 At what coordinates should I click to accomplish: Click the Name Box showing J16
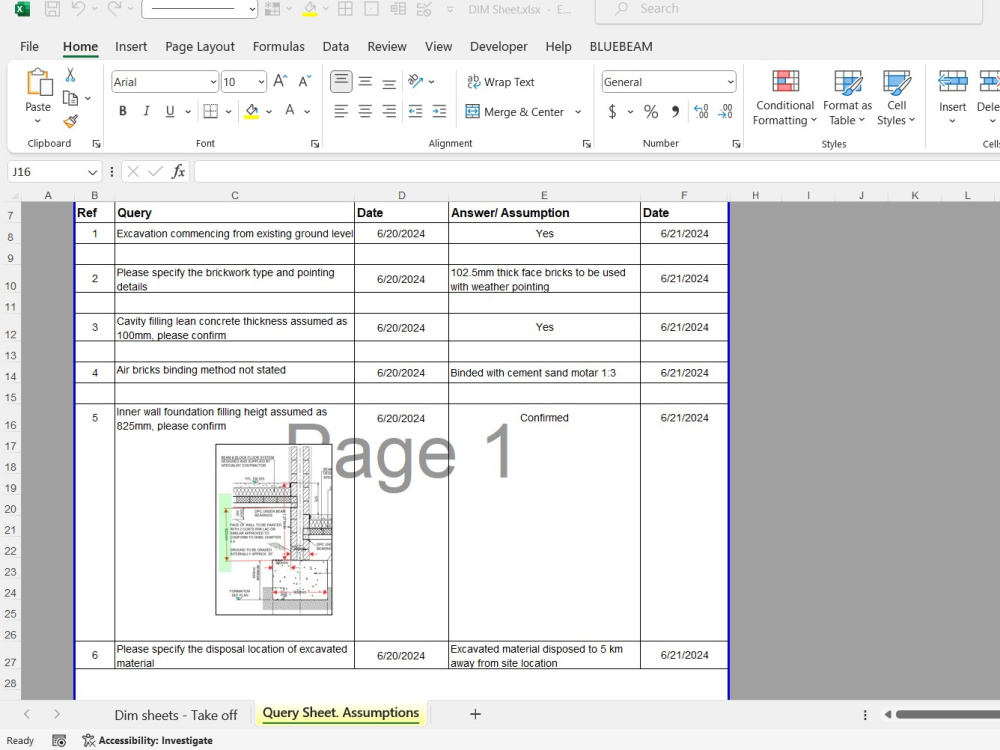tap(45, 171)
